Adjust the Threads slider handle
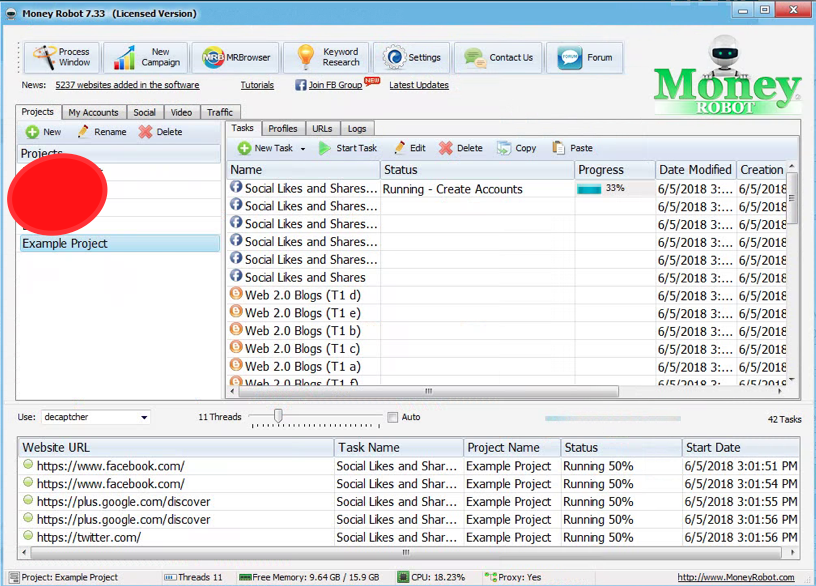The height and width of the screenshot is (586, 816). pos(278,415)
